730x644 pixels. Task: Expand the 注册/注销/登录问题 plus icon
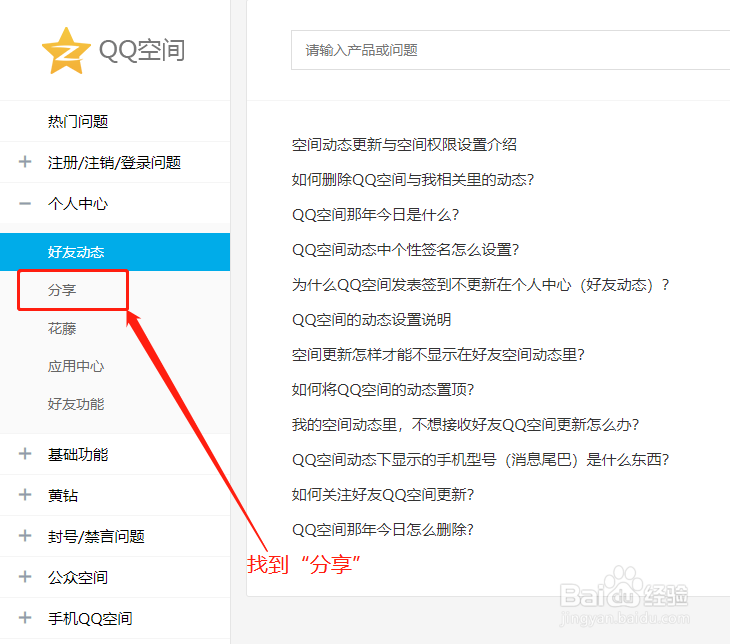(x=25, y=162)
